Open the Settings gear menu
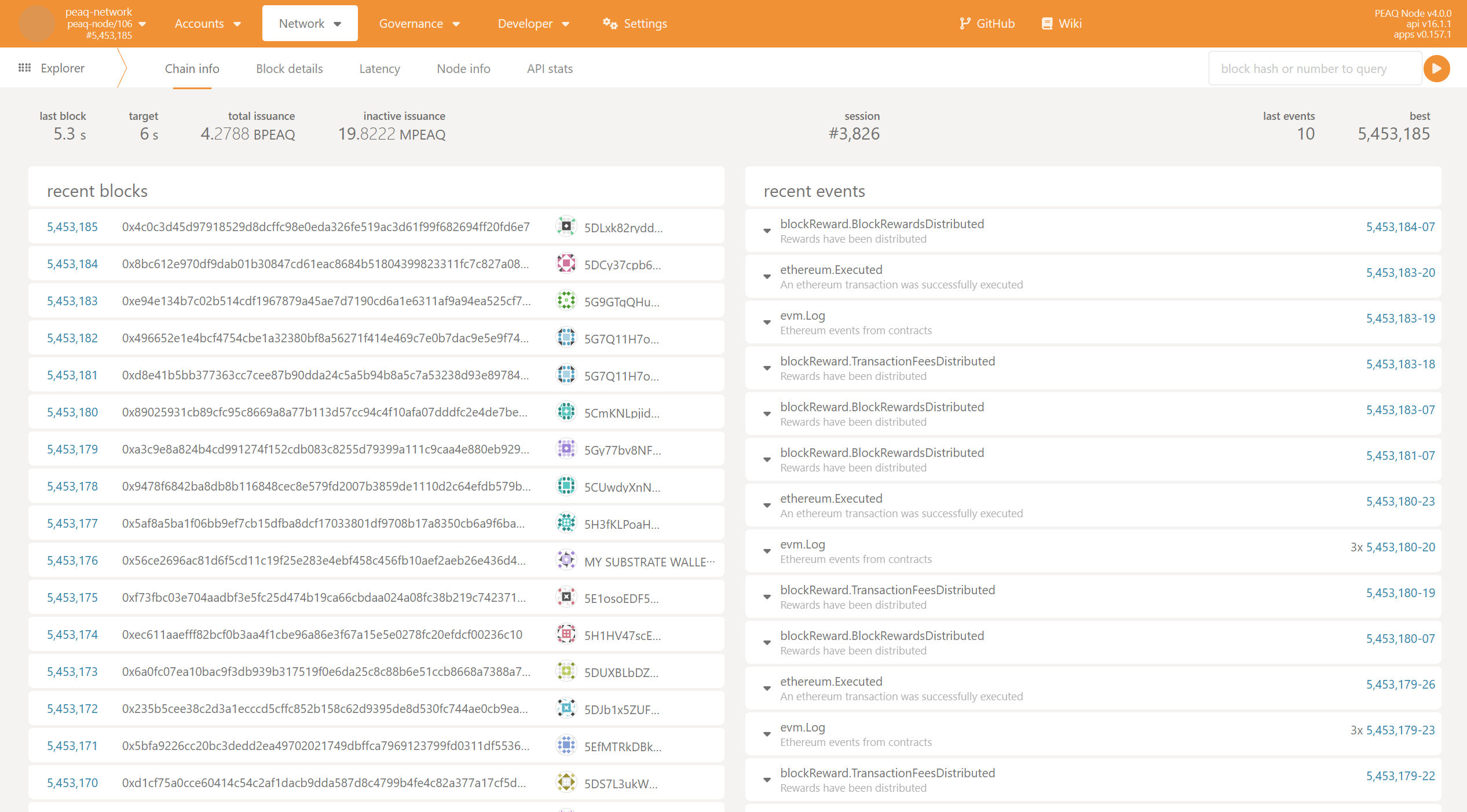The width and height of the screenshot is (1467, 812). [x=609, y=24]
